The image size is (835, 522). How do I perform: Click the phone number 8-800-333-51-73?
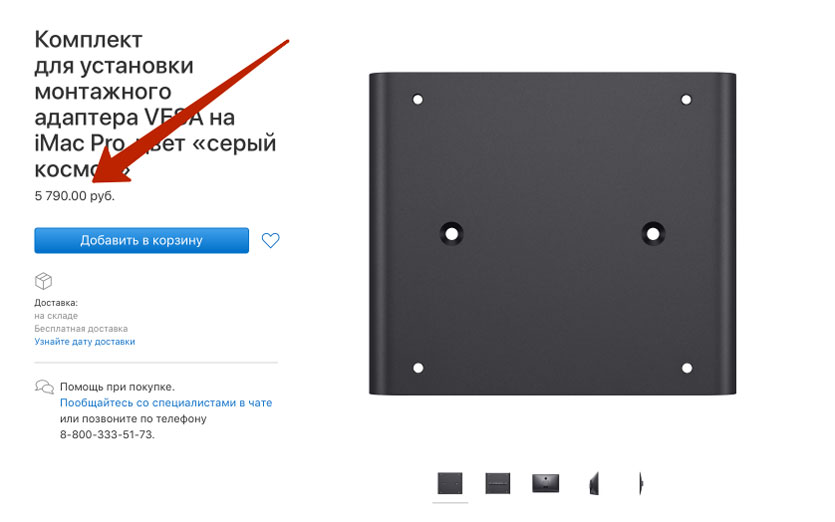click(107, 435)
